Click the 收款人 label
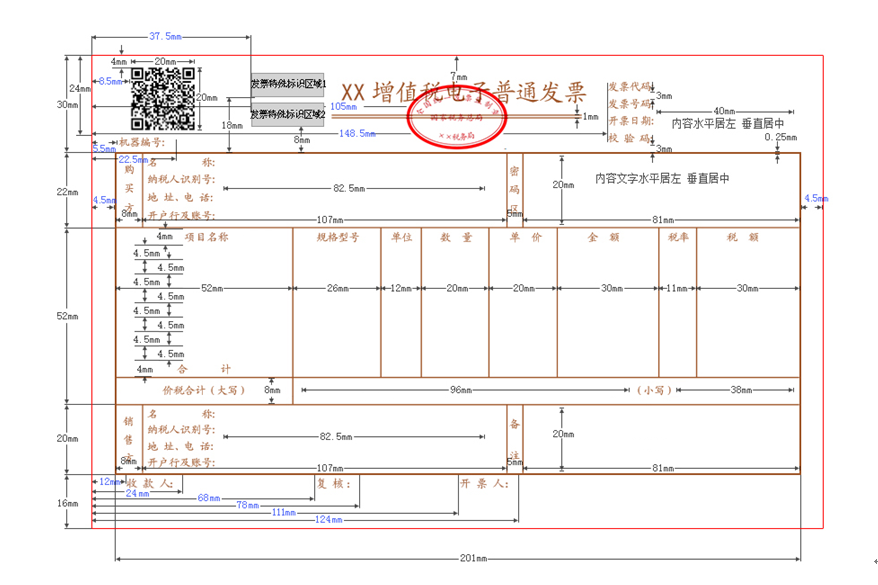878x585 pixels. pyautogui.click(x=150, y=483)
